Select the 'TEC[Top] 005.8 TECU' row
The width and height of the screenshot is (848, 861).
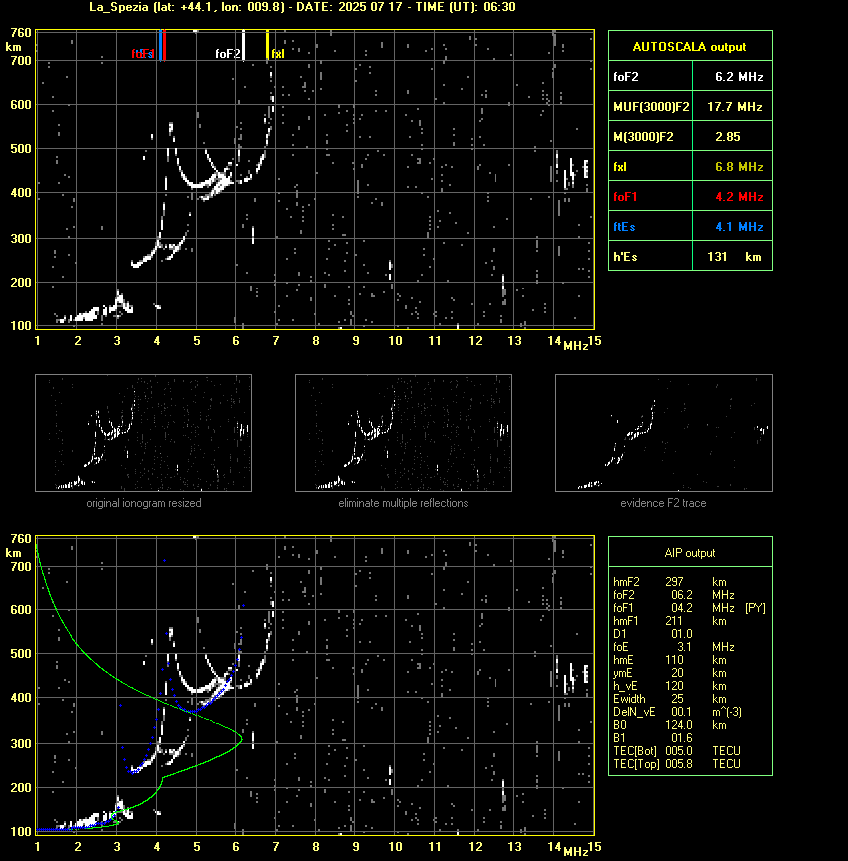(677, 764)
